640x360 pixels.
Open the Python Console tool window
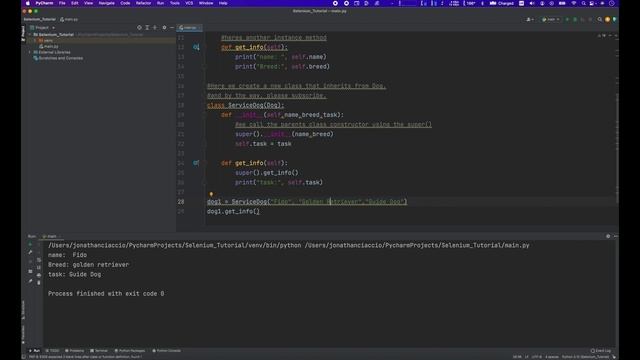coord(167,351)
